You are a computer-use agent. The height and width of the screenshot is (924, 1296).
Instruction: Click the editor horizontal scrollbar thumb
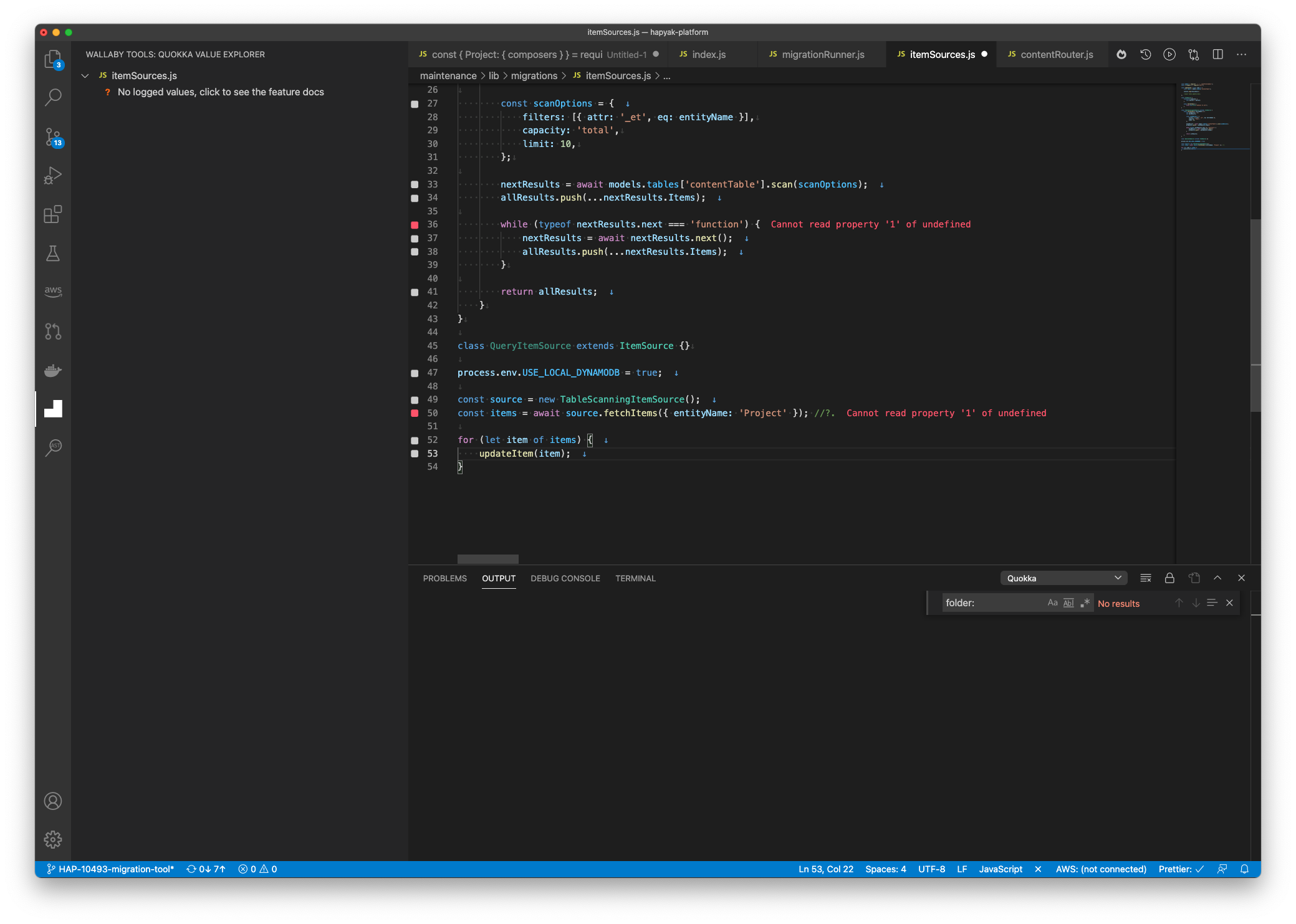pos(487,559)
